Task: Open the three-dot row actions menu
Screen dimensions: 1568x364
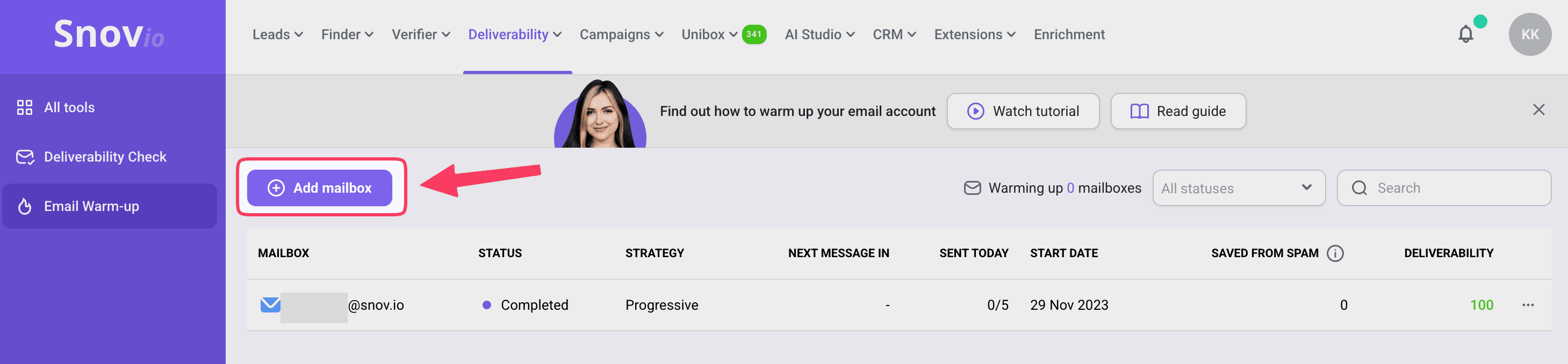Action: pyautogui.click(x=1528, y=305)
